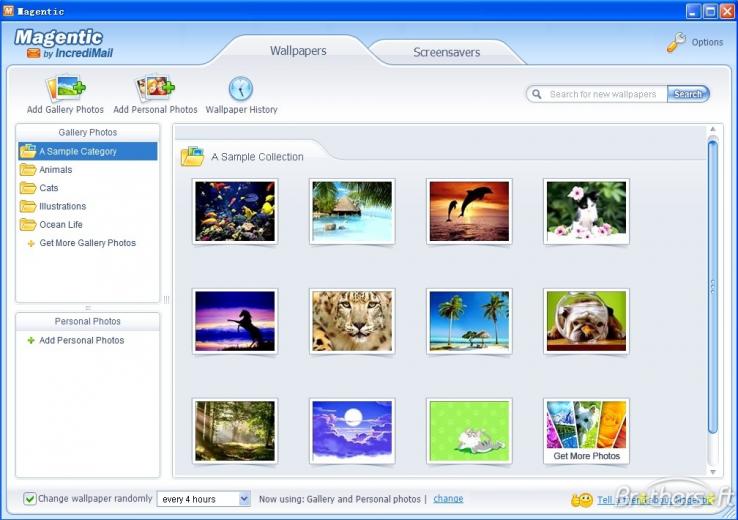Select the Cats category

point(49,188)
